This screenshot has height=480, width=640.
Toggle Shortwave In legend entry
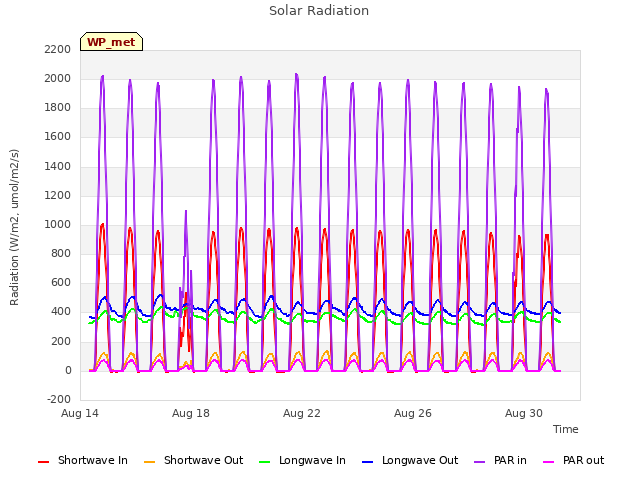(x=82, y=460)
